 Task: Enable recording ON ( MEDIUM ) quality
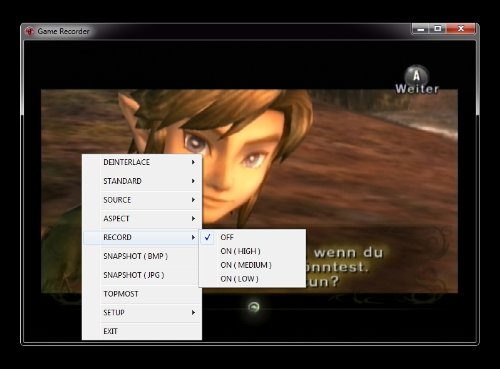coord(252,265)
